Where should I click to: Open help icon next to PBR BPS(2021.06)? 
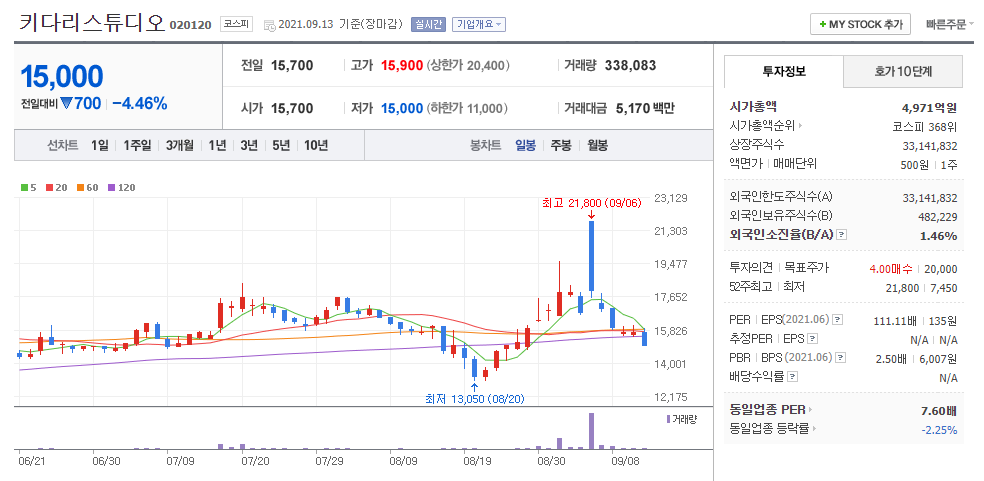pyautogui.click(x=841, y=358)
